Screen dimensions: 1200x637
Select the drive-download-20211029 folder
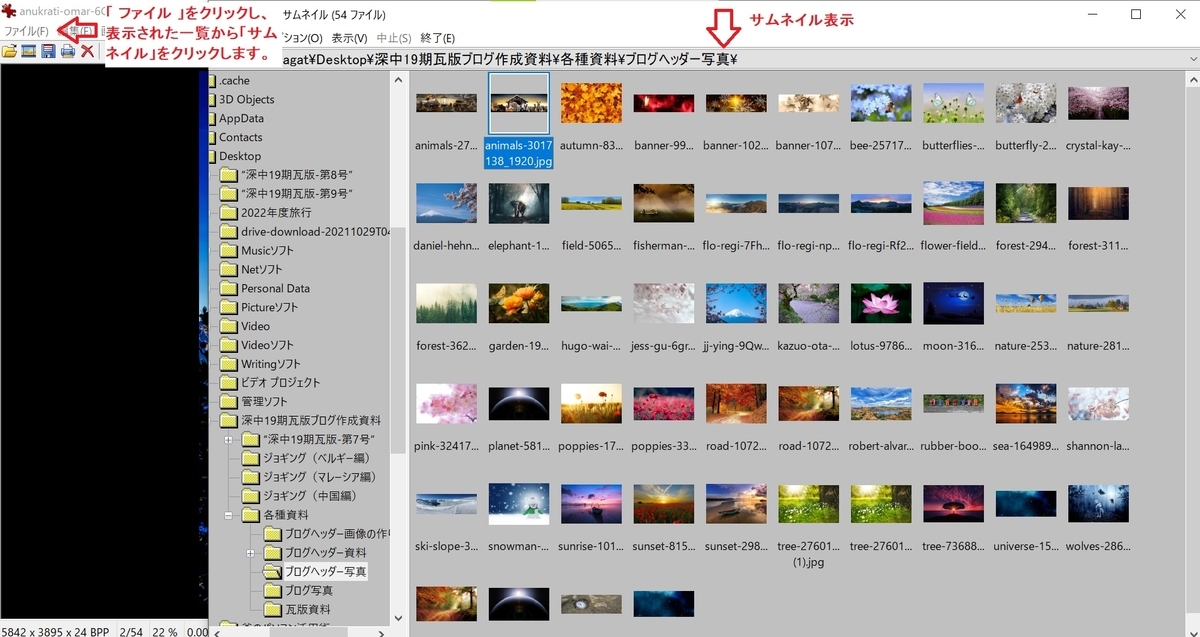pyautogui.click(x=315, y=231)
